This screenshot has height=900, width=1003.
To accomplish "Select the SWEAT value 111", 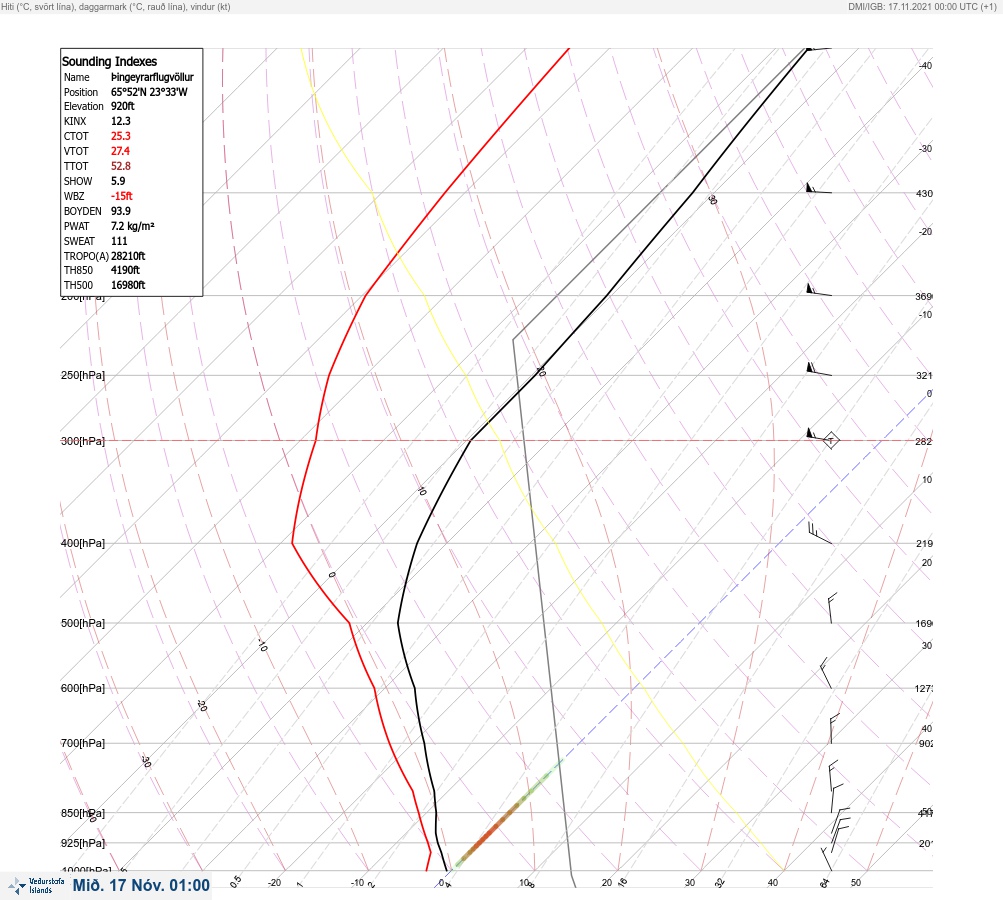I will coord(119,241).
